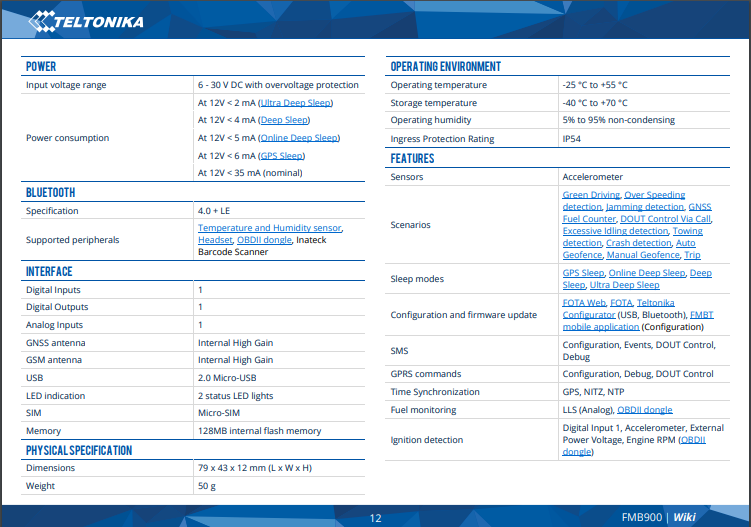Click the Headset link in Supported peripherals
This screenshot has height=527, width=751.
coord(214,240)
